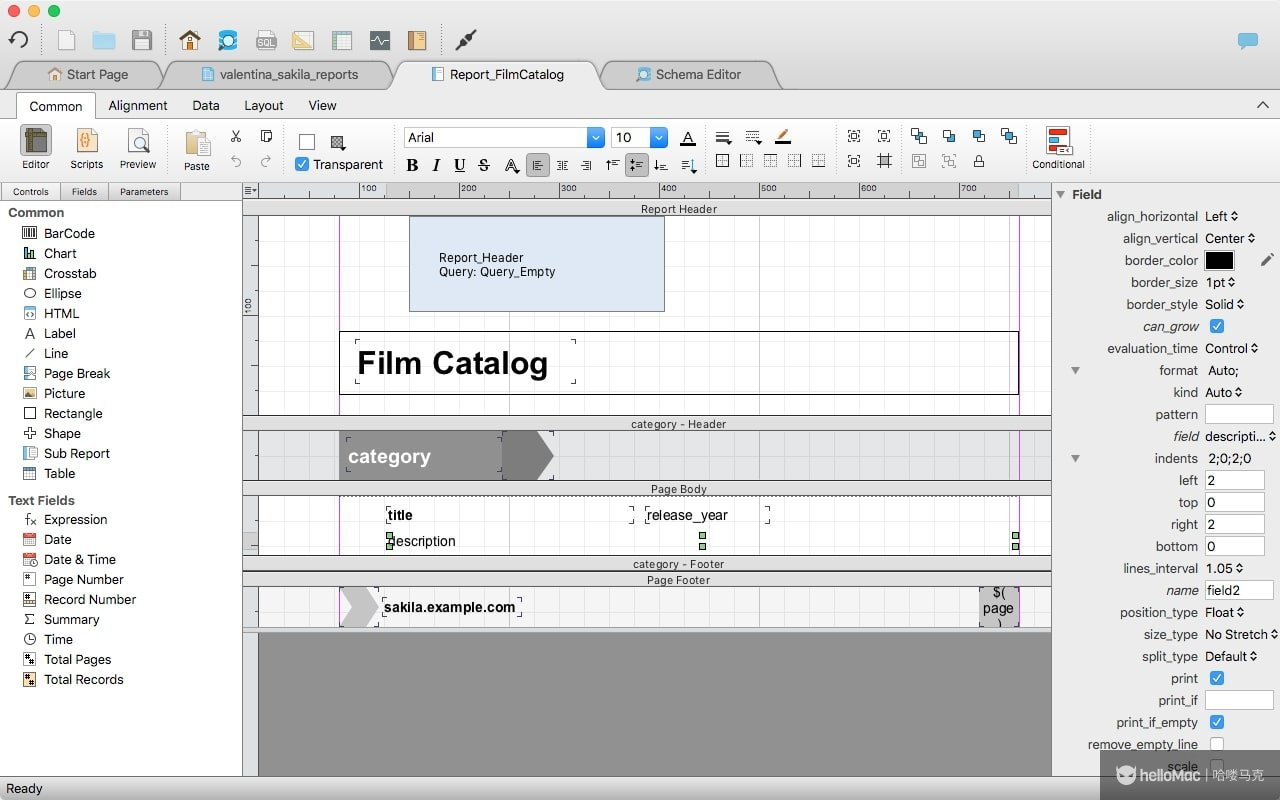
Task: Collapse the indents property group
Action: [1076, 458]
